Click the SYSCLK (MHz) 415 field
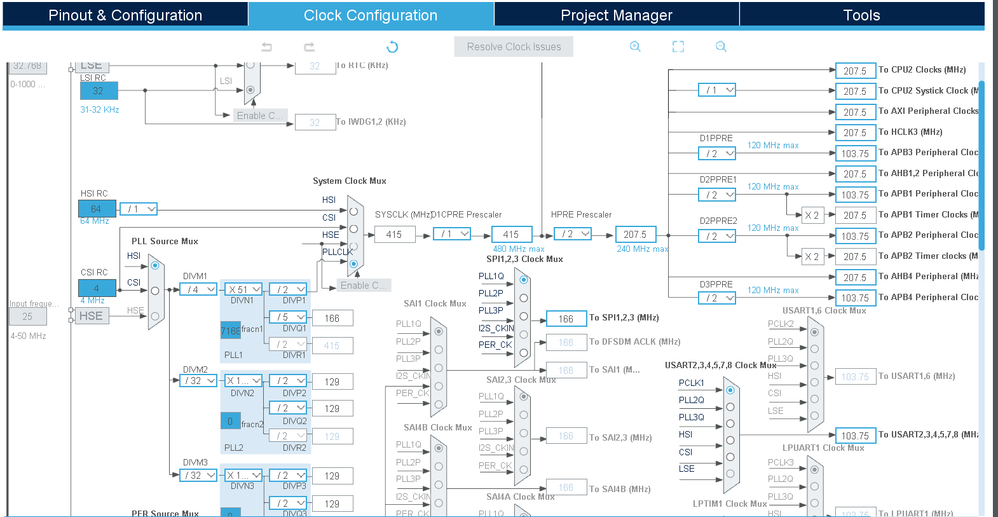 click(395, 234)
